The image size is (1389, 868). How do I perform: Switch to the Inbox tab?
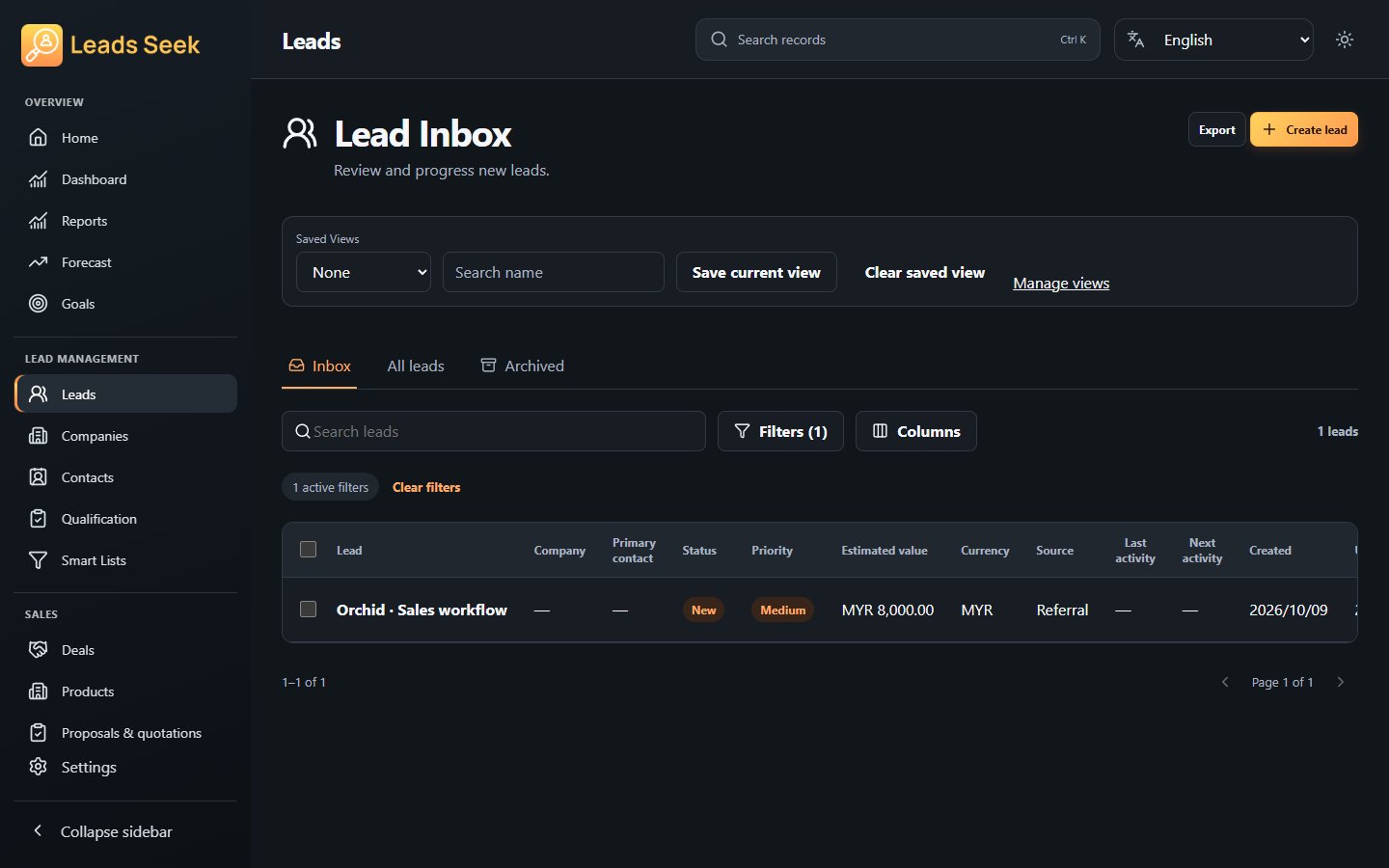coord(319,366)
